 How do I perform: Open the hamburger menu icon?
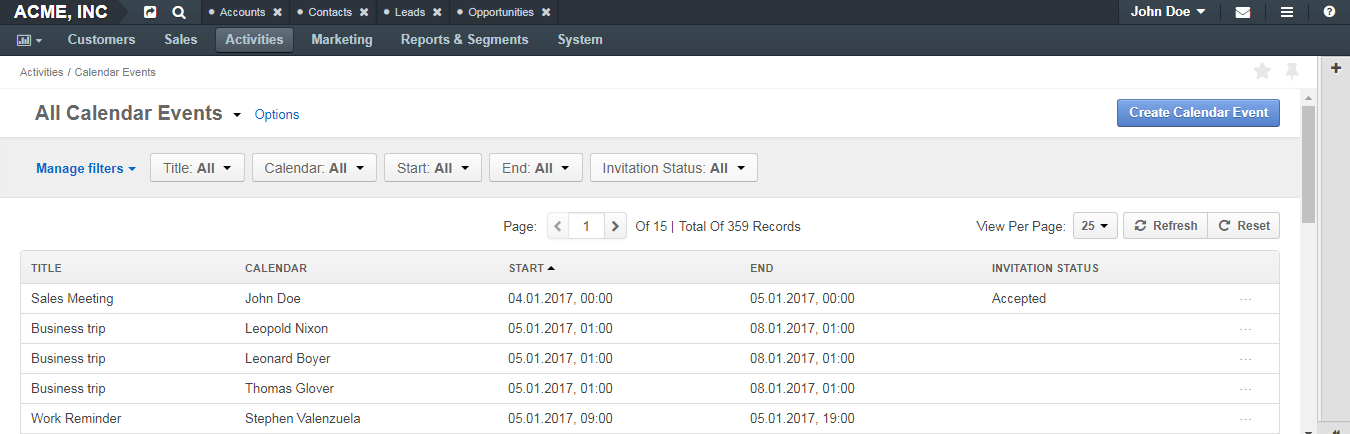click(1287, 13)
